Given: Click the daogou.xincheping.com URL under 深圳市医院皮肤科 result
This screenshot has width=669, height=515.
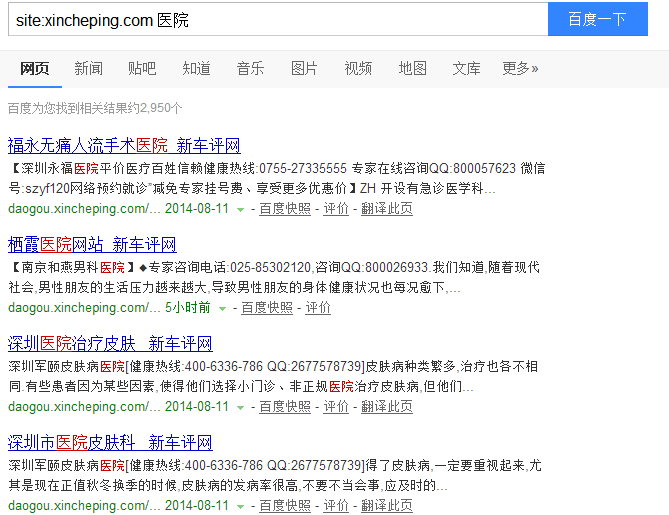Looking at the screenshot, I should pos(84,506).
